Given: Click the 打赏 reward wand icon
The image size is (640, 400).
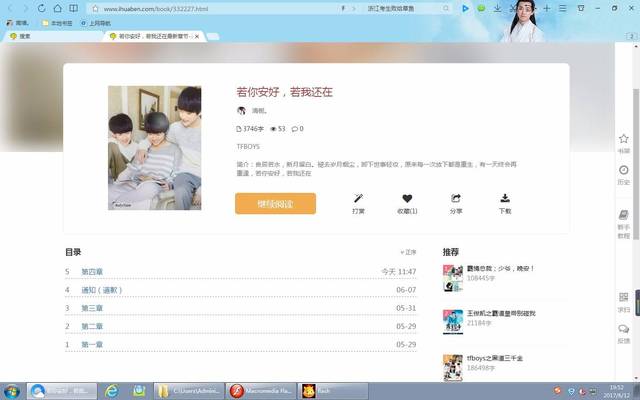Looking at the screenshot, I should coord(358,199).
